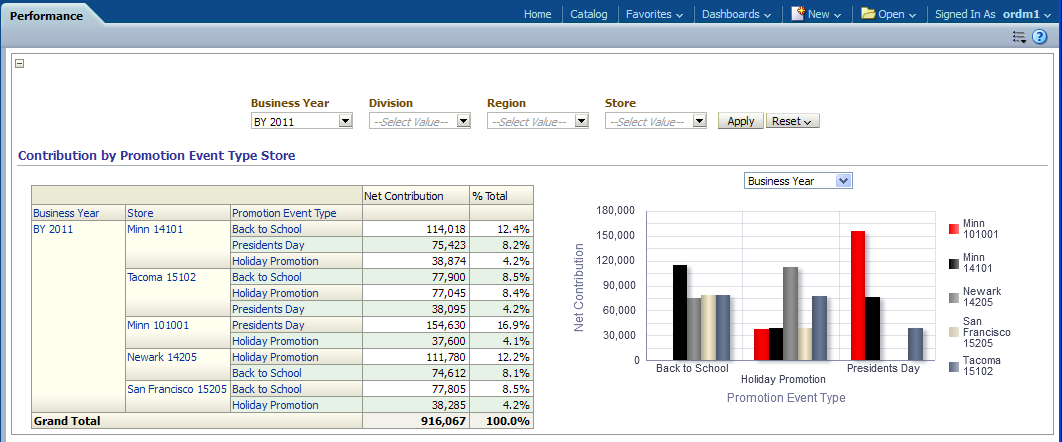The width and height of the screenshot is (1062, 442).
Task: Open the Dashboards menu
Action: coord(735,14)
